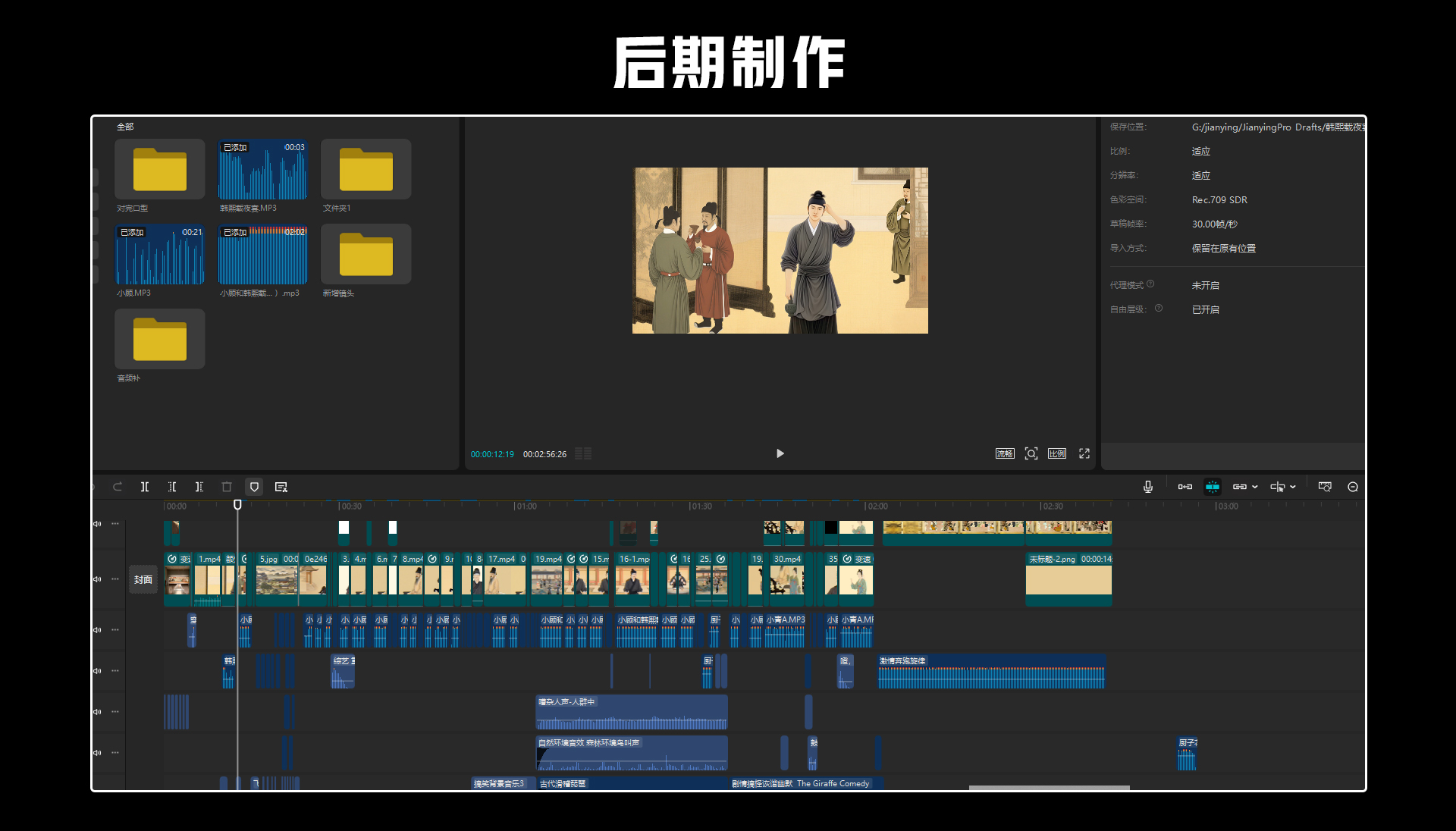Select the 全部 media tab
Image resolution: width=1456 pixels, height=831 pixels.
tap(125, 127)
